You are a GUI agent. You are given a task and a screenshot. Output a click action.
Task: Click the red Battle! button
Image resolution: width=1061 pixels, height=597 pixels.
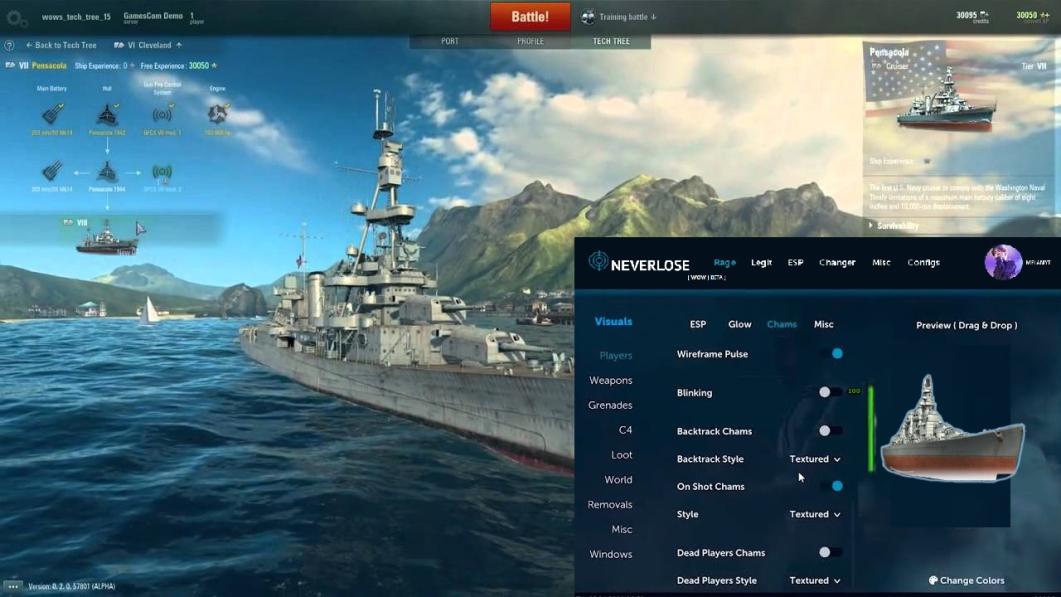[x=530, y=16]
